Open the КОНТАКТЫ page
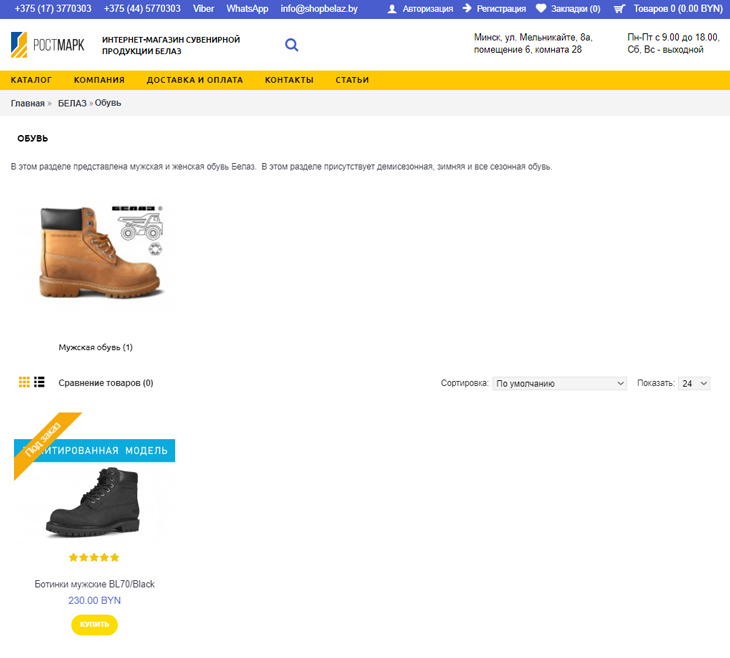730x658 pixels. click(289, 80)
